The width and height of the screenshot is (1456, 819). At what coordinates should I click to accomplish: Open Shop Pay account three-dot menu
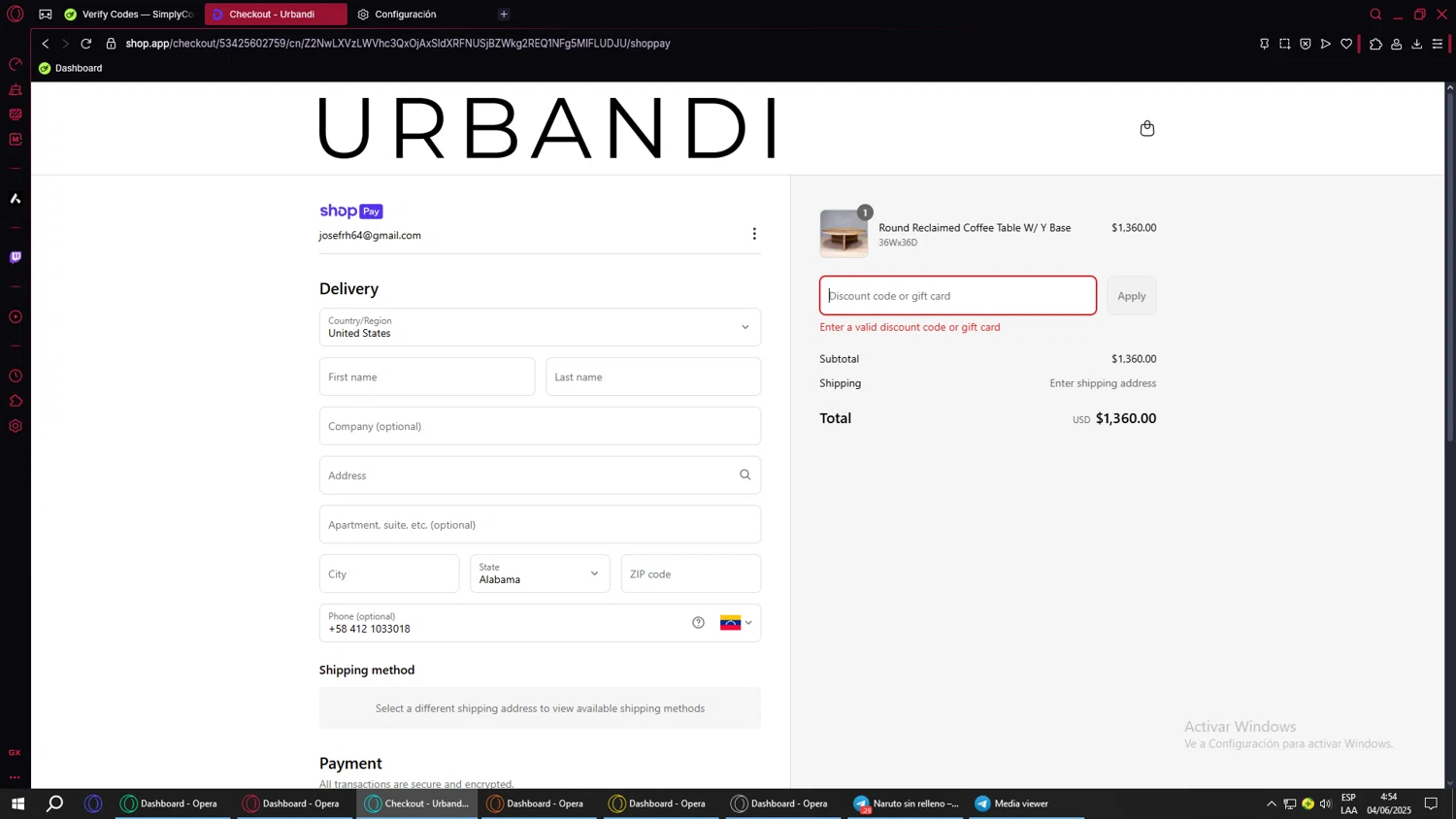pos(754,234)
